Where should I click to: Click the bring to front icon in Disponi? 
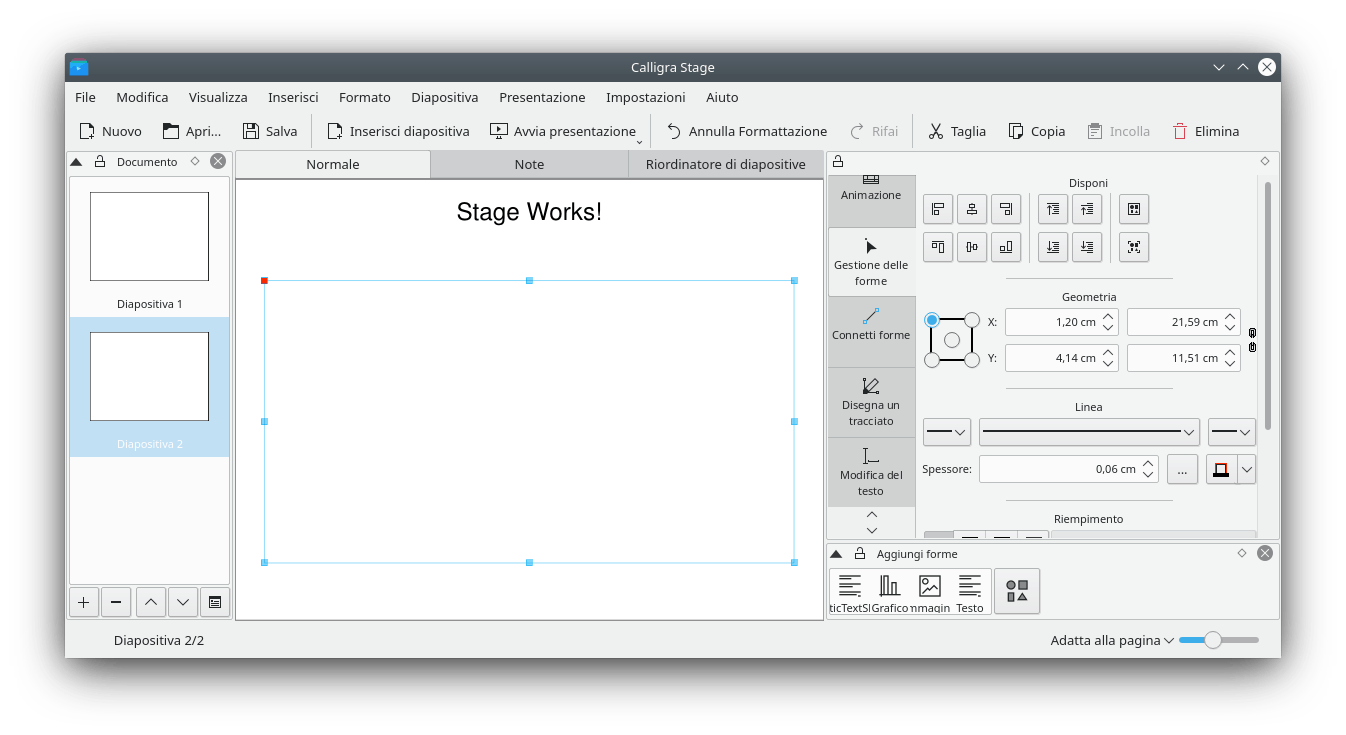tap(1052, 209)
